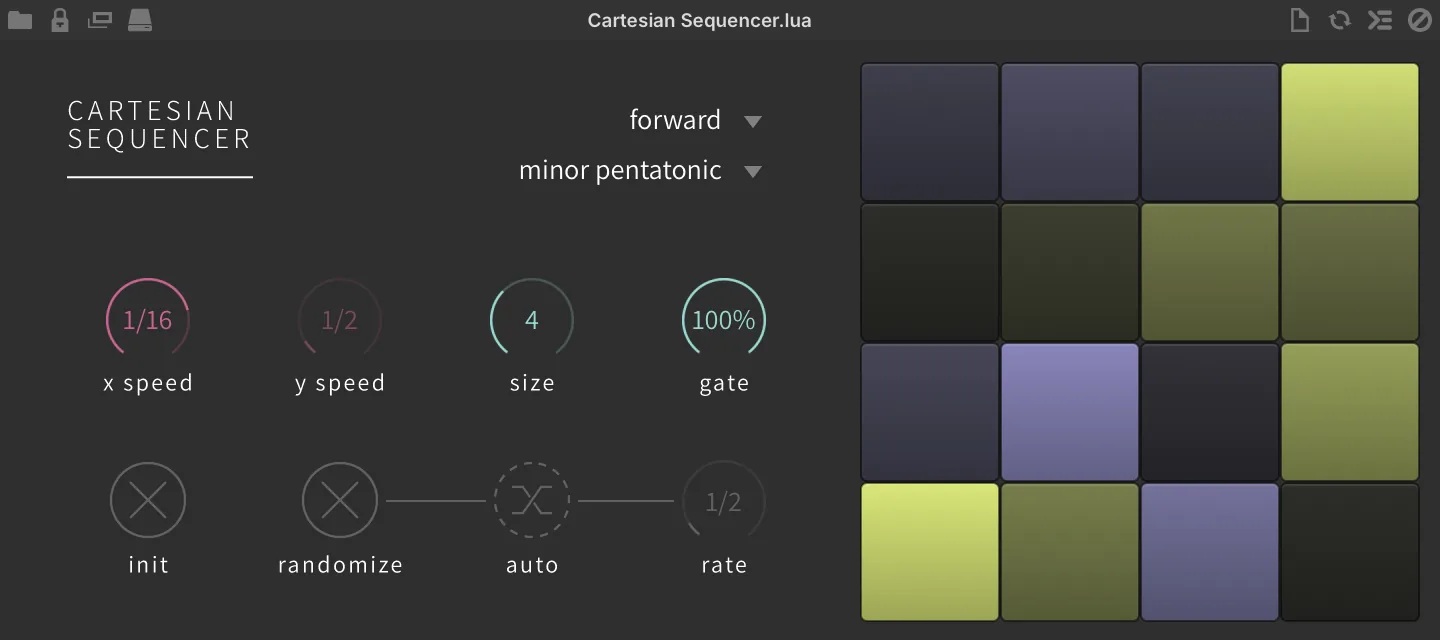Click the 'x speed' label
Viewport: 1440px width, 640px height.
(148, 384)
